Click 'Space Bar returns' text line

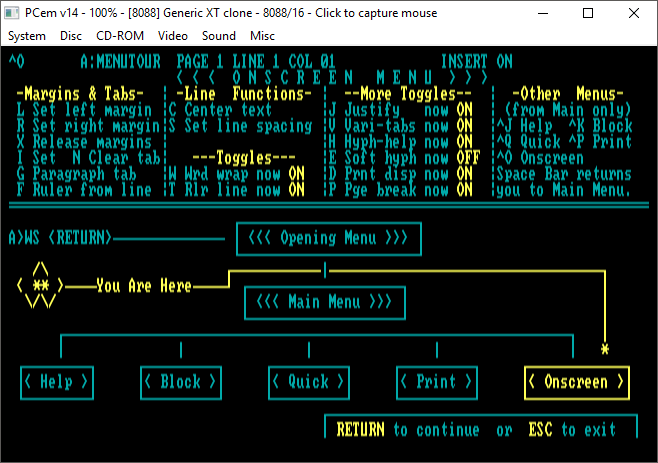(564, 174)
